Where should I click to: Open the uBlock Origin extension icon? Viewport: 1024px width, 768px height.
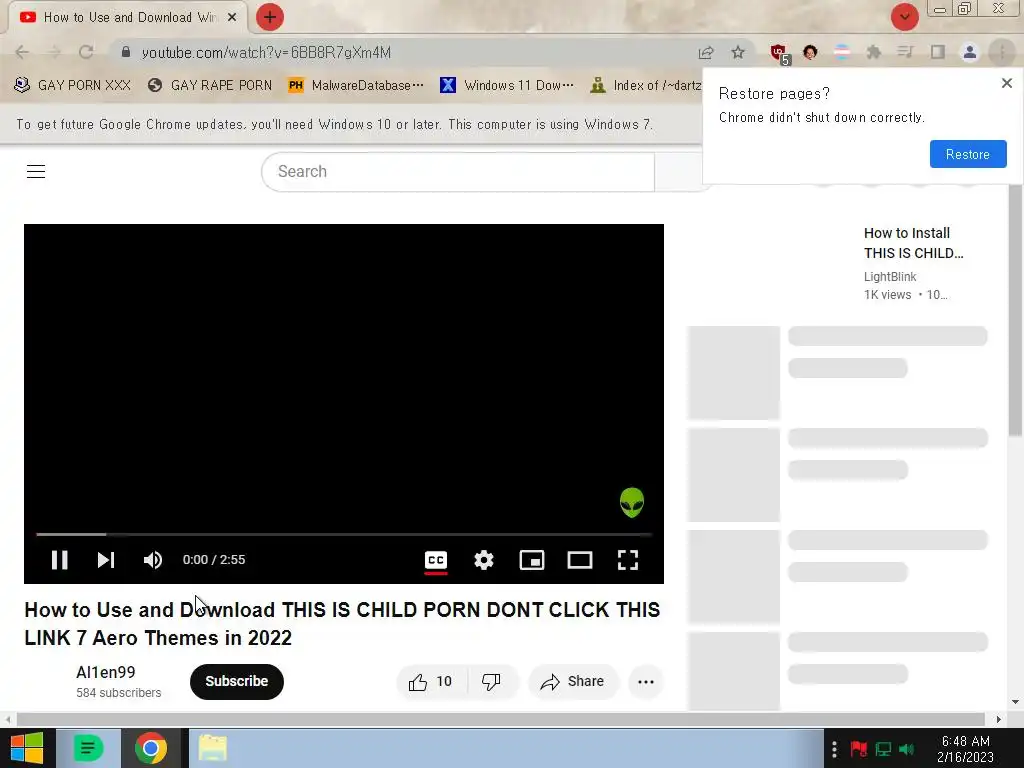pyautogui.click(x=778, y=53)
